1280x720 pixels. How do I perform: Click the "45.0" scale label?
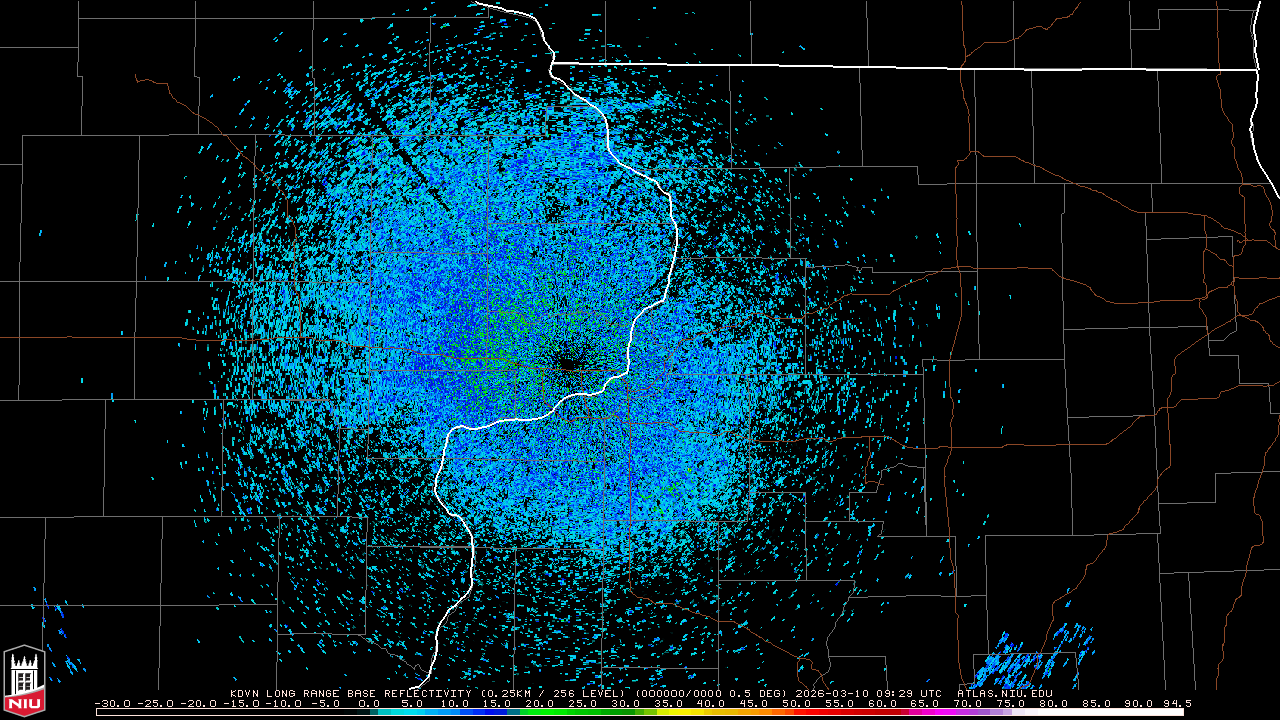click(x=755, y=703)
